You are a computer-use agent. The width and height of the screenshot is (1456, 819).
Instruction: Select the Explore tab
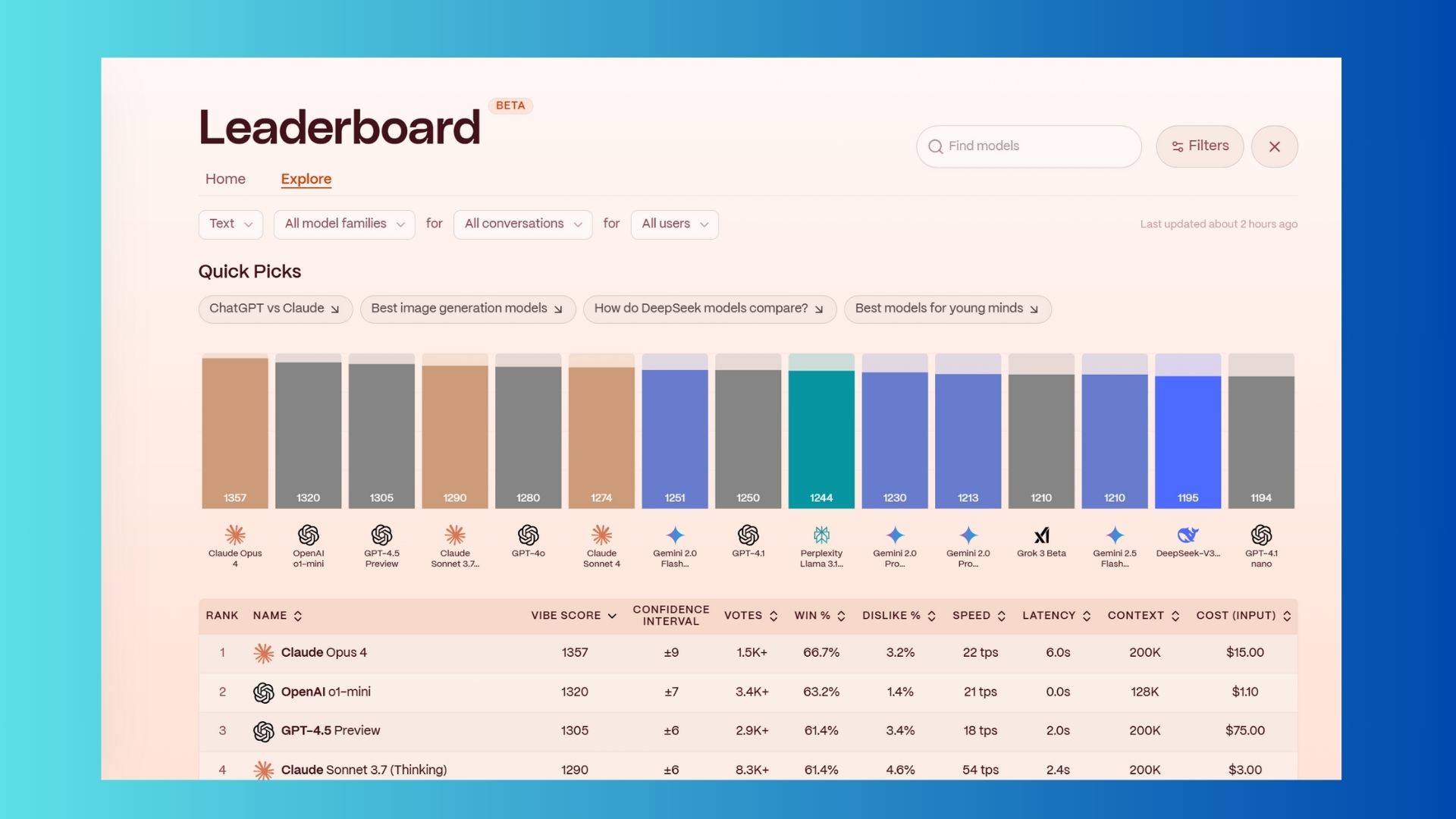[306, 179]
